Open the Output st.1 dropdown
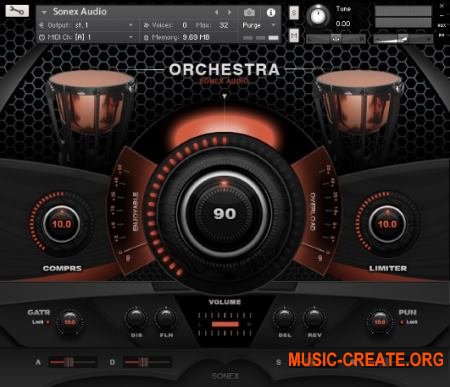This screenshot has width=450, height=387. tap(86, 25)
